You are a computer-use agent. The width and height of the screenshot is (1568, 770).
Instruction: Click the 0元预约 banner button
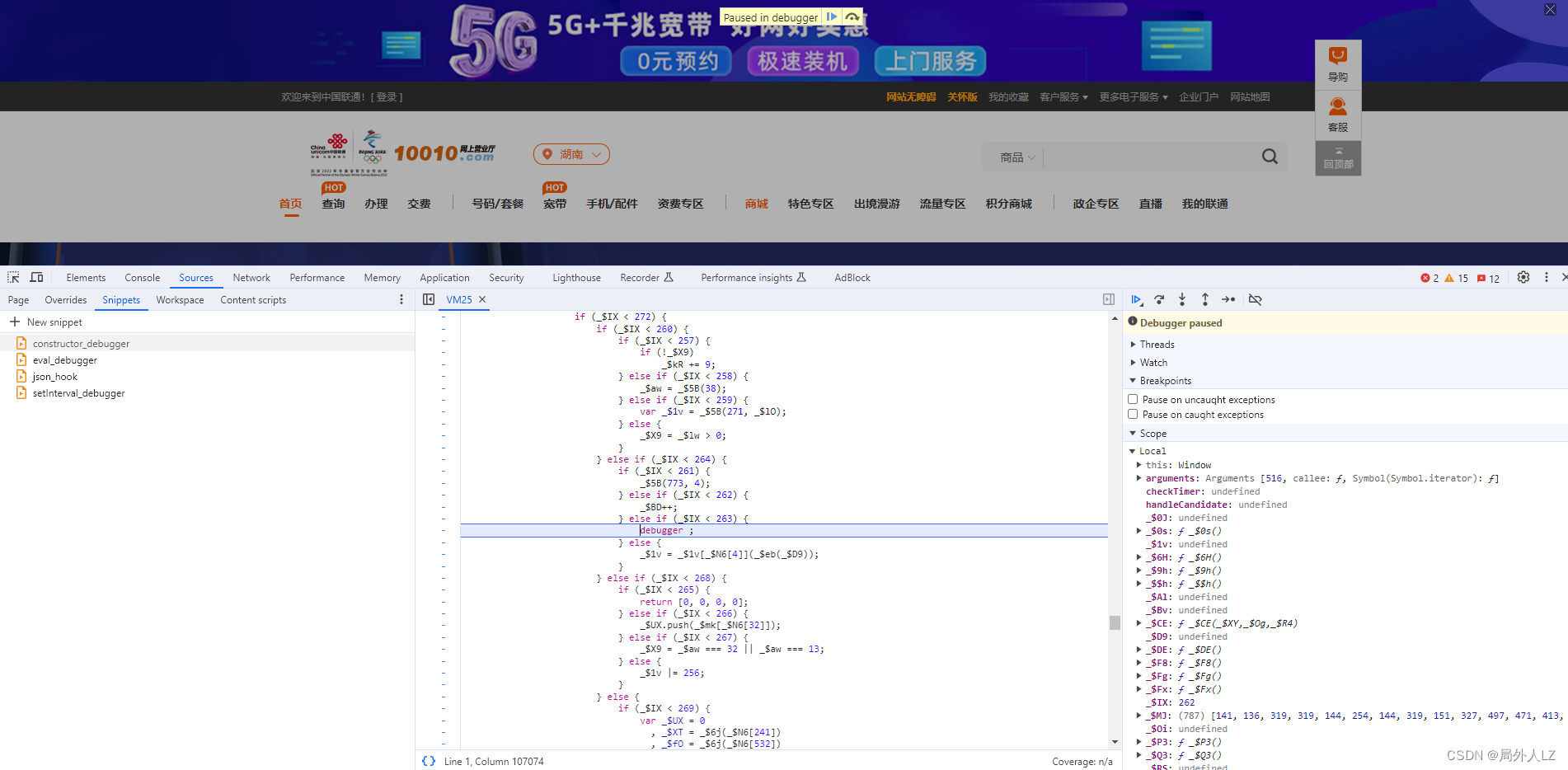pyautogui.click(x=677, y=61)
